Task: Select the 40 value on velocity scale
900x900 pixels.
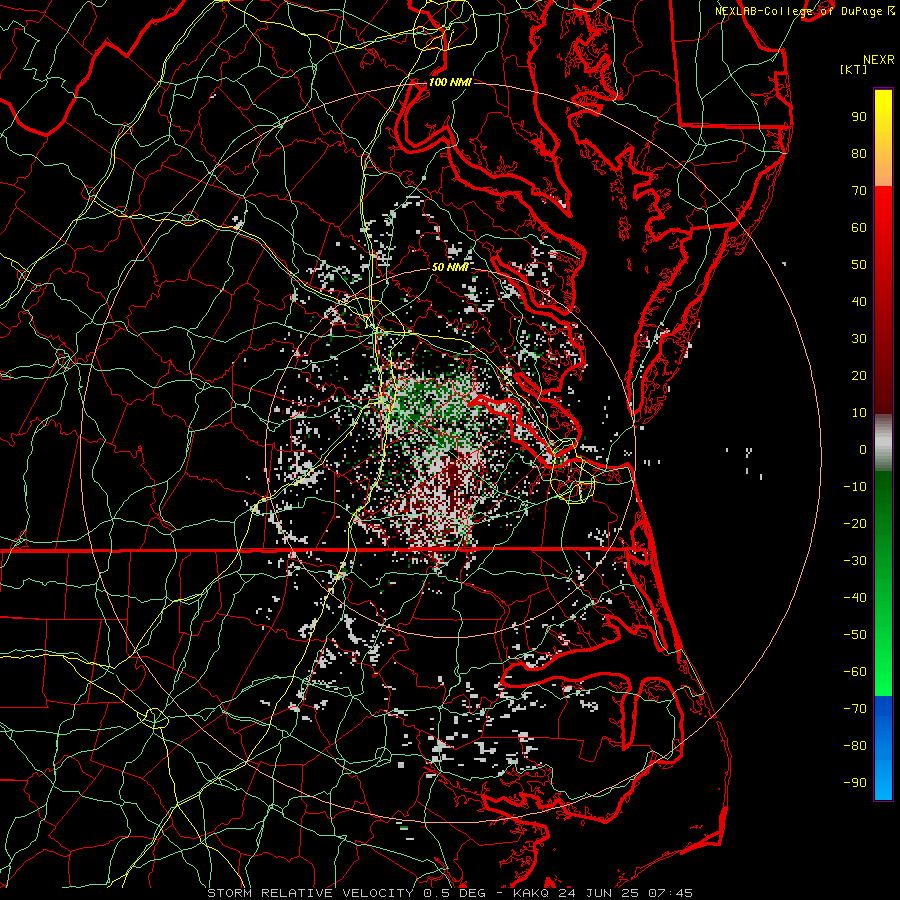Action: [859, 301]
